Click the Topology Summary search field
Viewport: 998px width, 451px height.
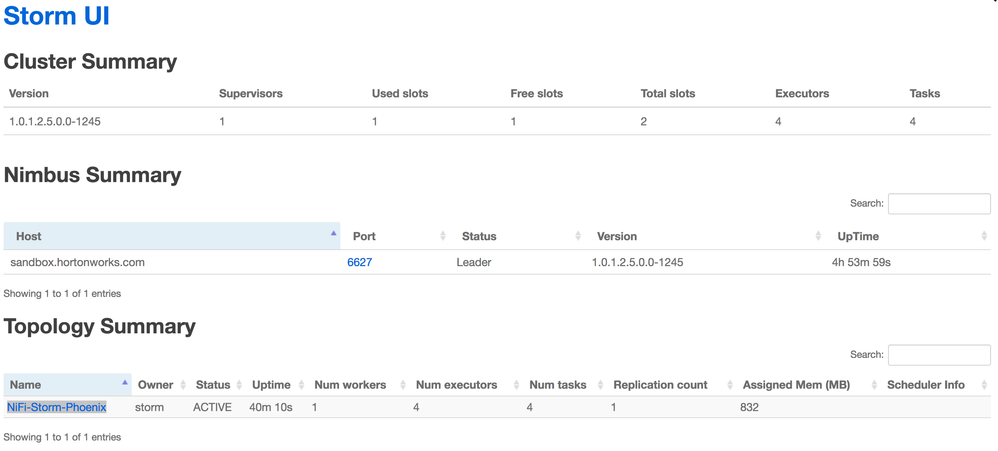coord(938,354)
